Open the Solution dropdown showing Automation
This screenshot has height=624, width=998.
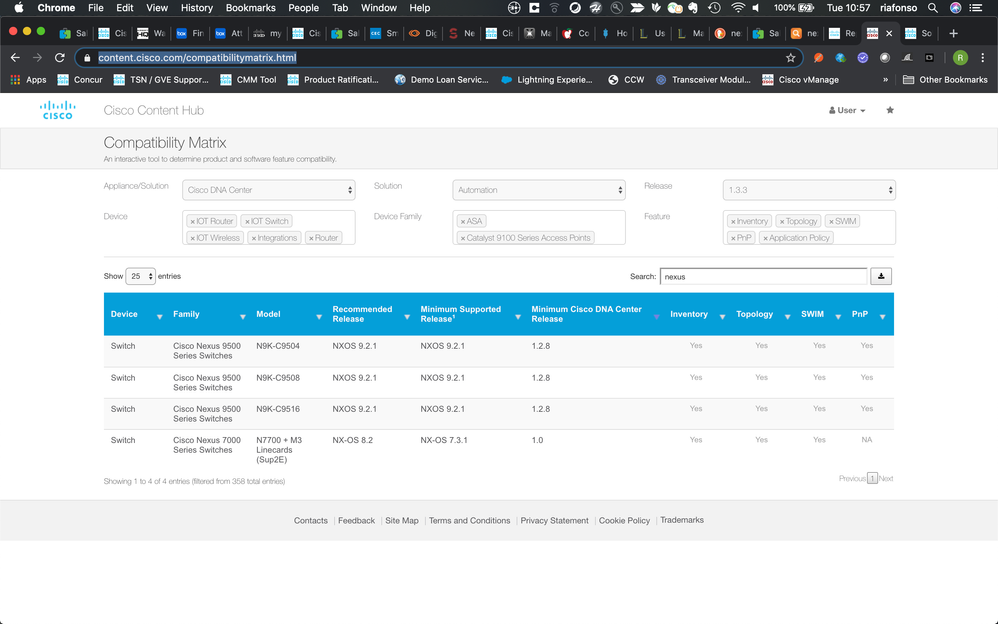click(x=538, y=190)
